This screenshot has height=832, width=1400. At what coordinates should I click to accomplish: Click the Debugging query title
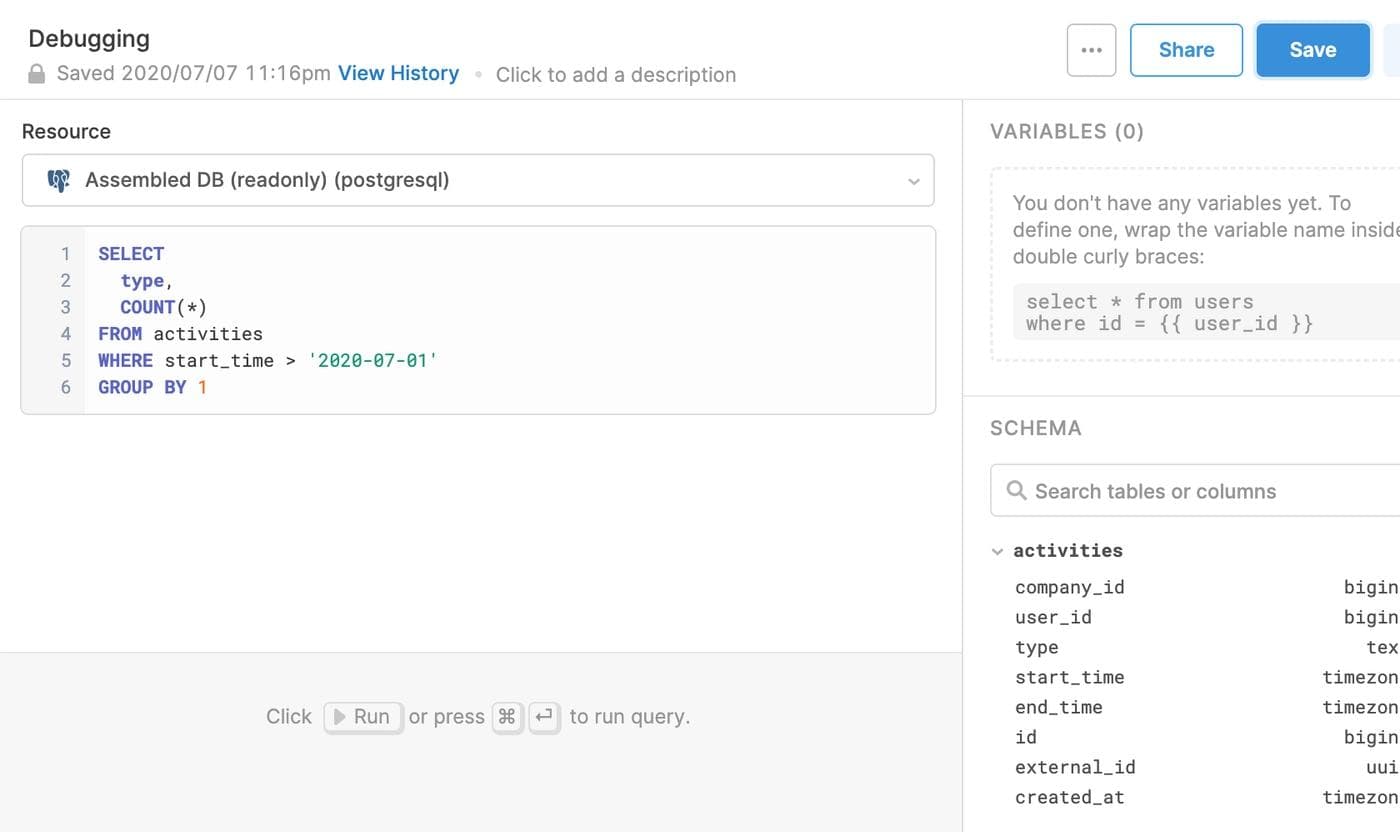[x=89, y=39]
